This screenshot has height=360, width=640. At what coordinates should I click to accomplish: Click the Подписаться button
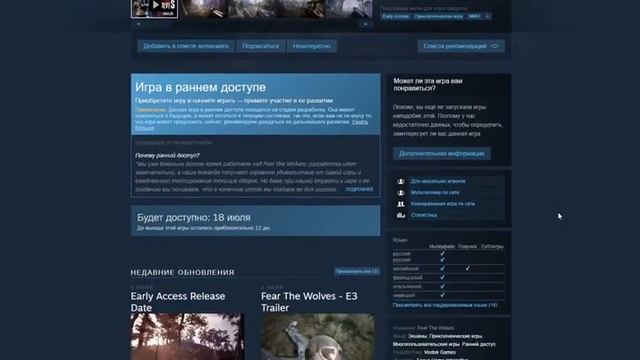coord(261,46)
